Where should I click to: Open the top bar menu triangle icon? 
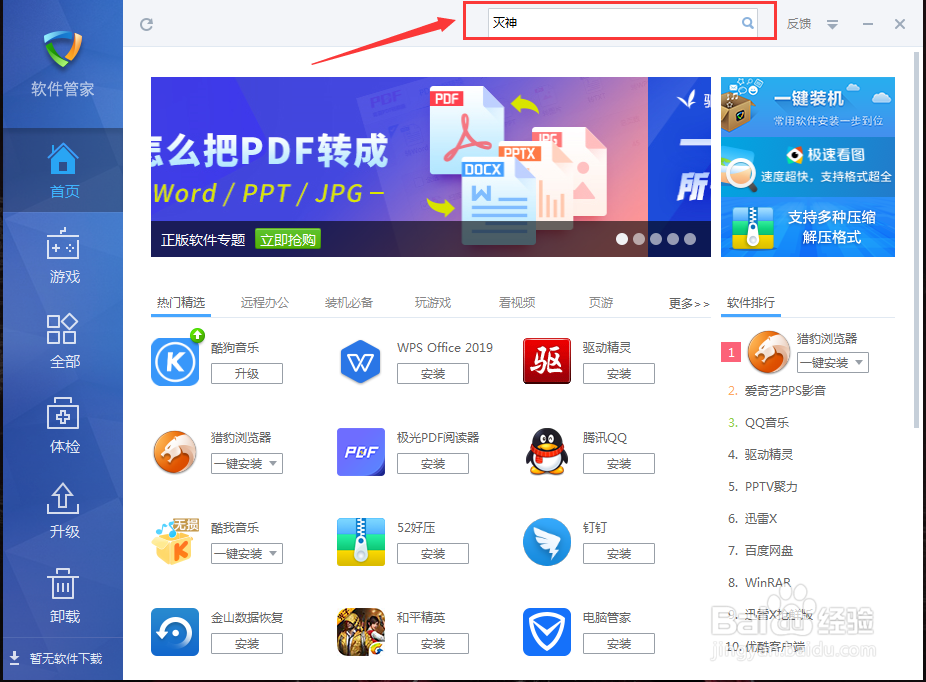[x=832, y=24]
